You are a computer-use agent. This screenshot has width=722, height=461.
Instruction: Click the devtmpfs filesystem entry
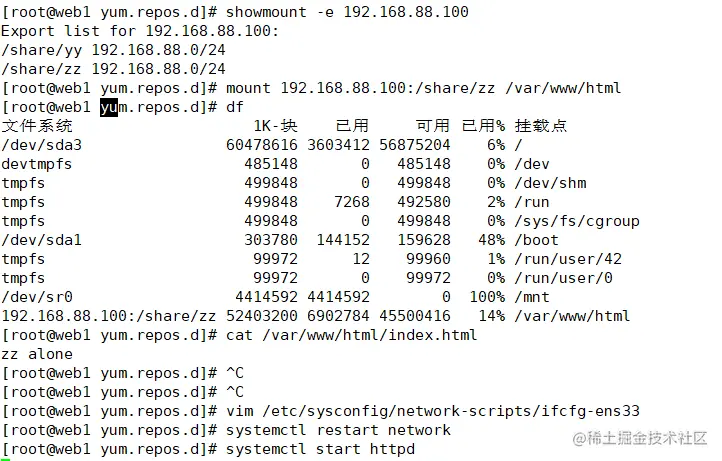click(x=37, y=164)
